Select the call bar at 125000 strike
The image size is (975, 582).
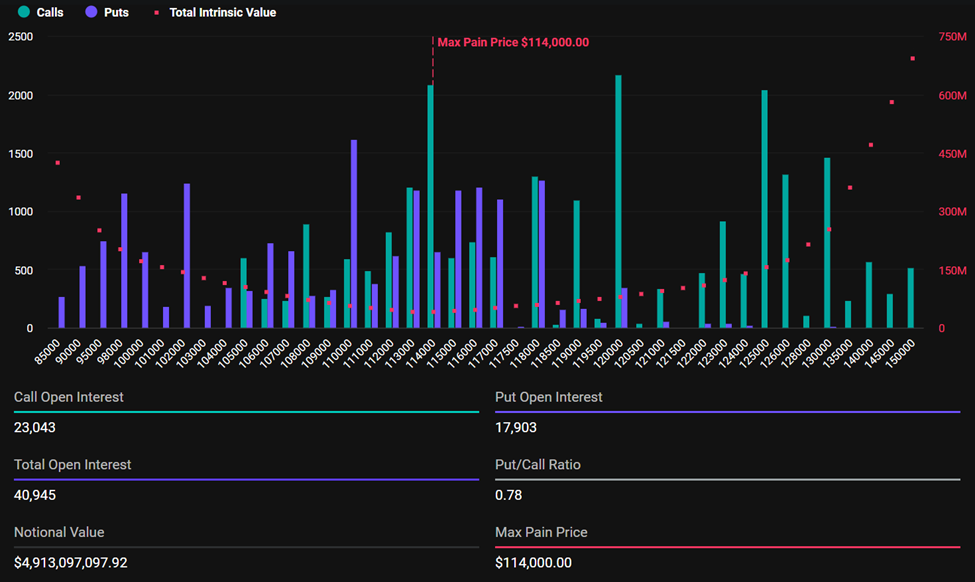tap(765, 208)
